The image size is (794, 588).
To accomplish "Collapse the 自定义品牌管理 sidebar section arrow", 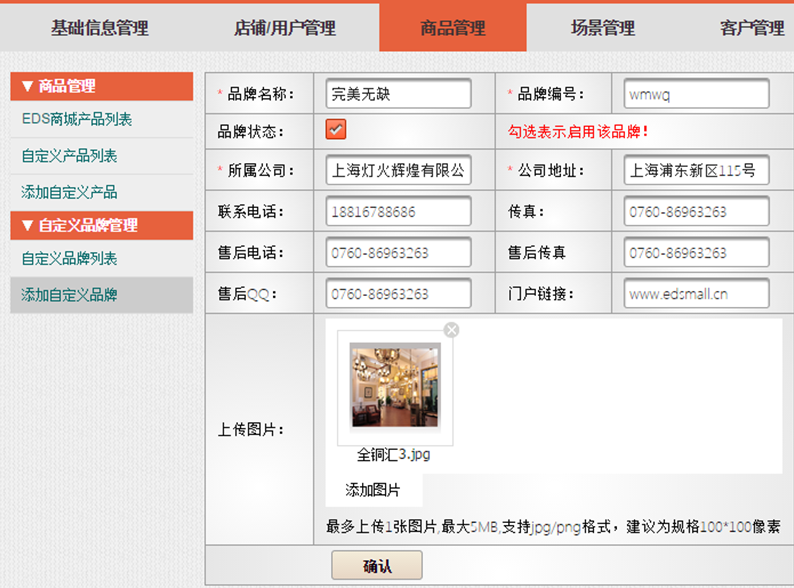I will [x=27, y=225].
